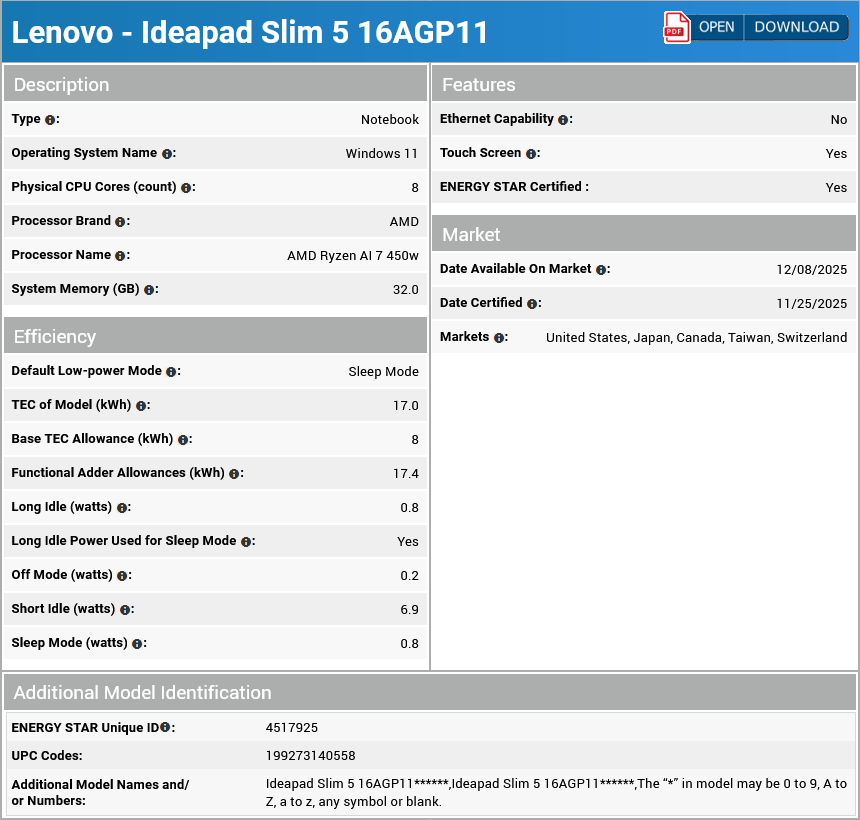This screenshot has height=820, width=860.
Task: Show info for Short Idle (watts)
Action: tap(125, 610)
